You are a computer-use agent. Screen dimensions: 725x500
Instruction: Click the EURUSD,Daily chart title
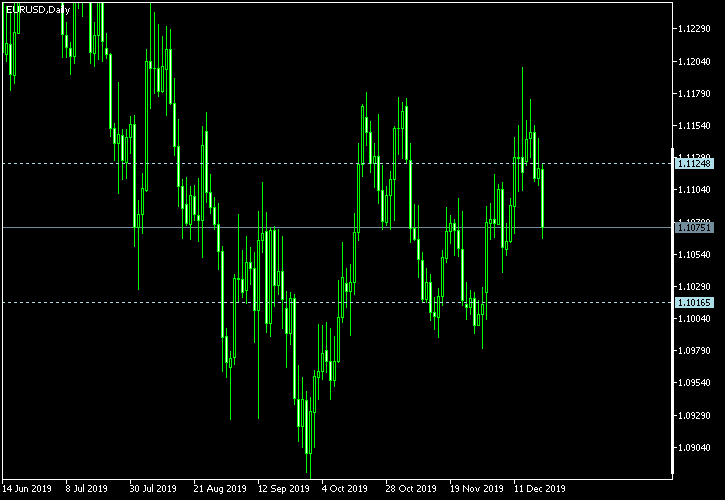coord(38,10)
